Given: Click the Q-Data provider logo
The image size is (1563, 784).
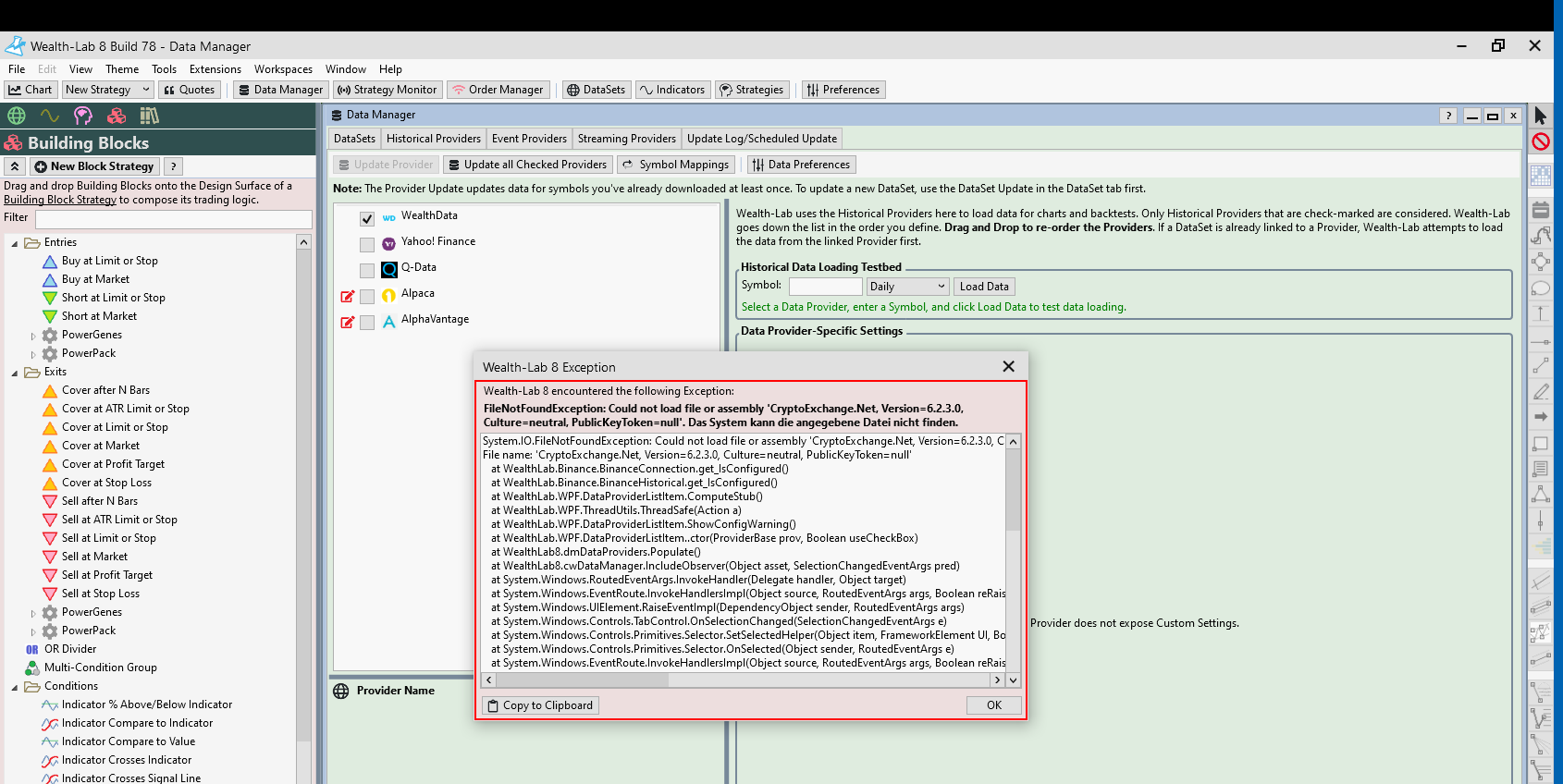Looking at the screenshot, I should 389,269.
